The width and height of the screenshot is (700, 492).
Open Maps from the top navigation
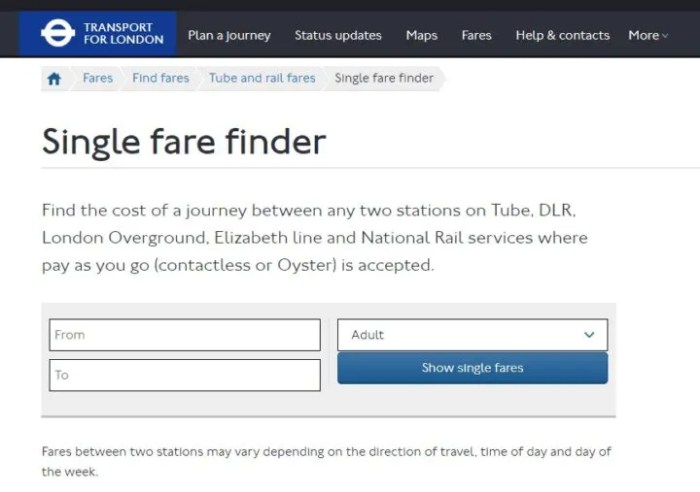[421, 35]
